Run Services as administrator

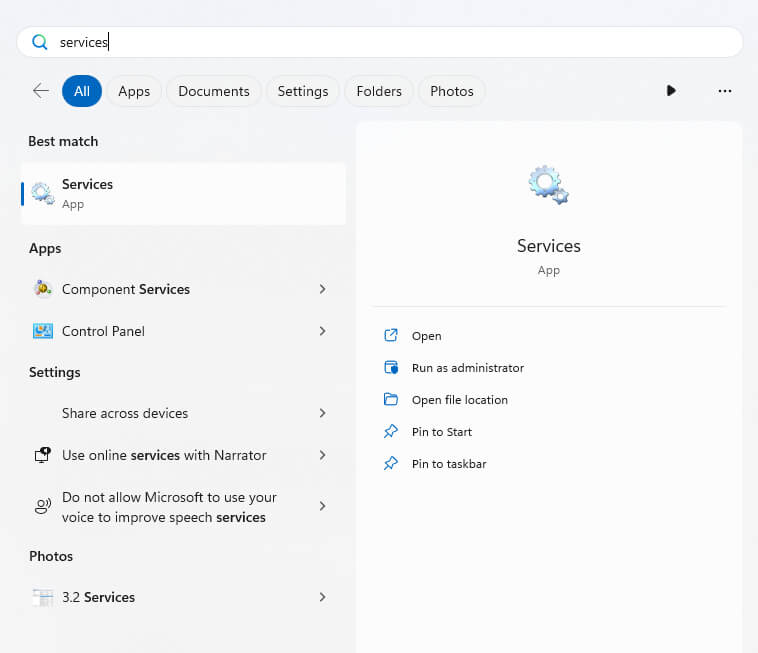tap(467, 368)
